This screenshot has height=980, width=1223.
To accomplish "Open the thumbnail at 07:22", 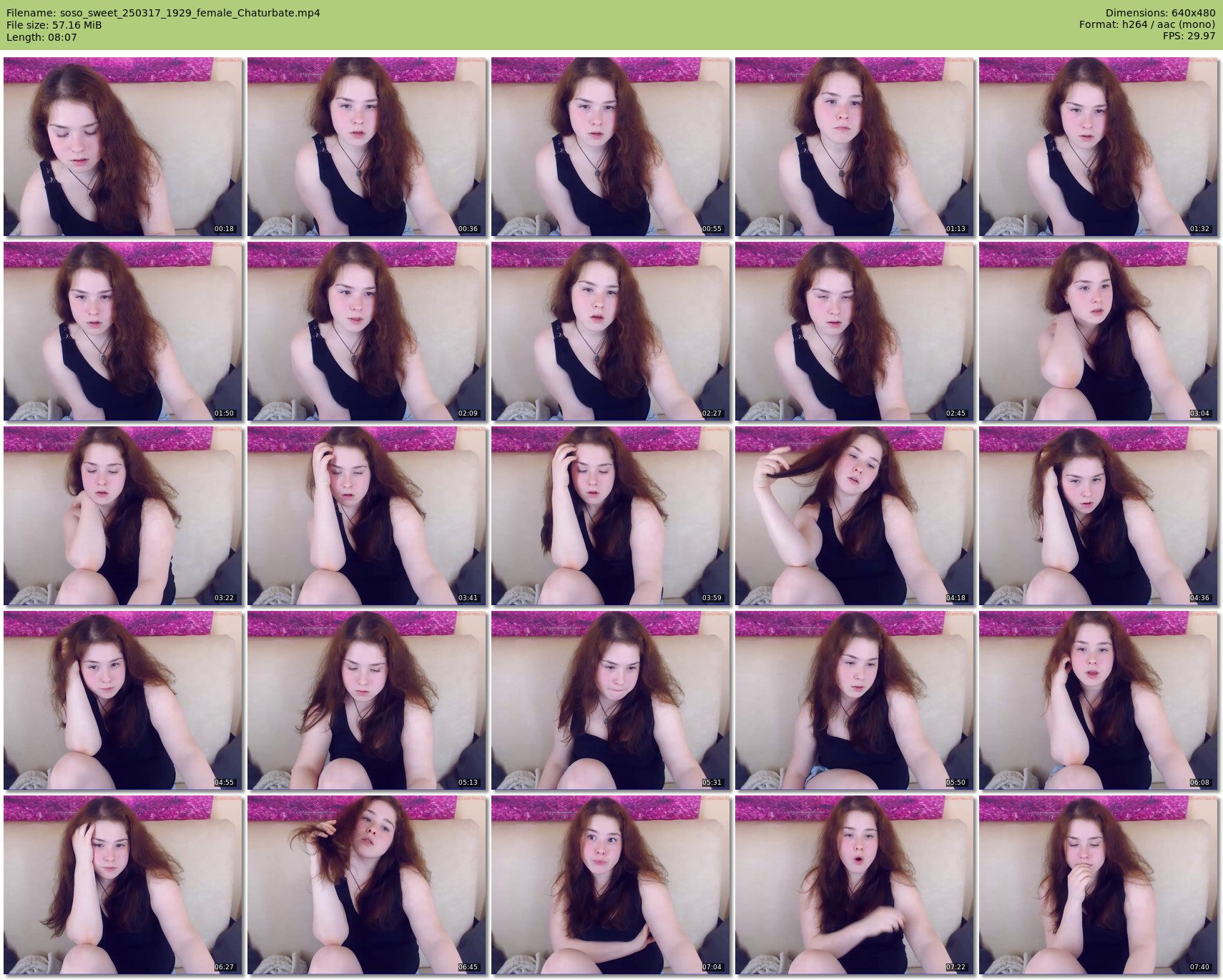I will coord(854,885).
